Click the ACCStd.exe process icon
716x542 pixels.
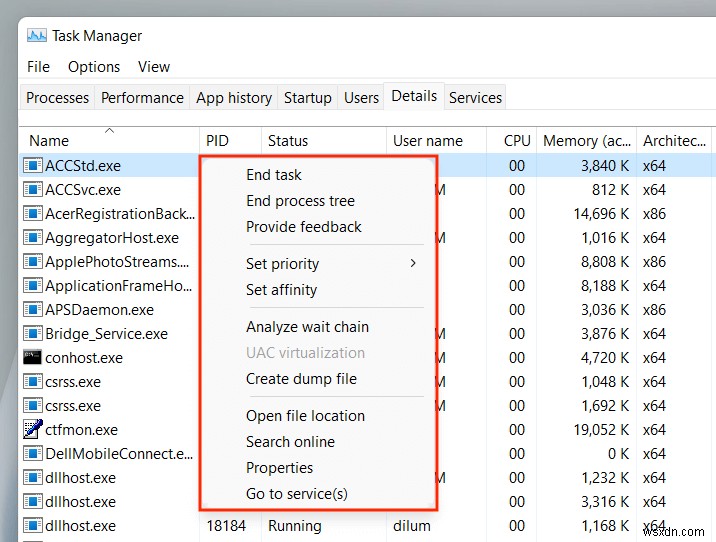[32, 166]
